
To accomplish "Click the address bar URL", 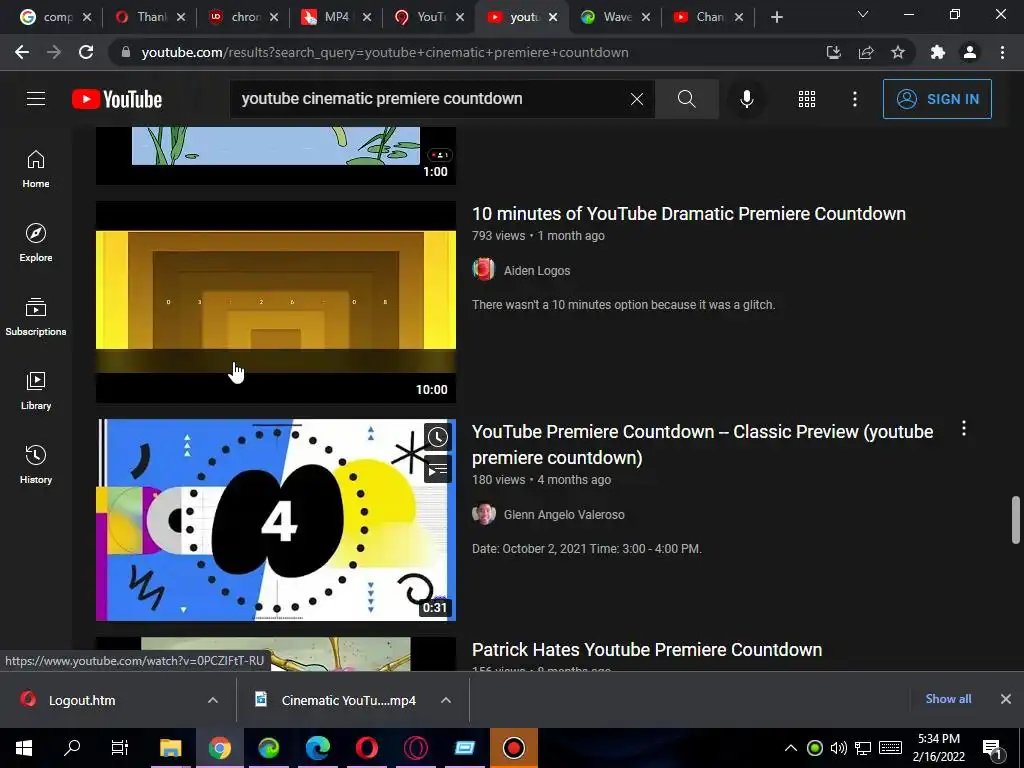I will (x=385, y=52).
